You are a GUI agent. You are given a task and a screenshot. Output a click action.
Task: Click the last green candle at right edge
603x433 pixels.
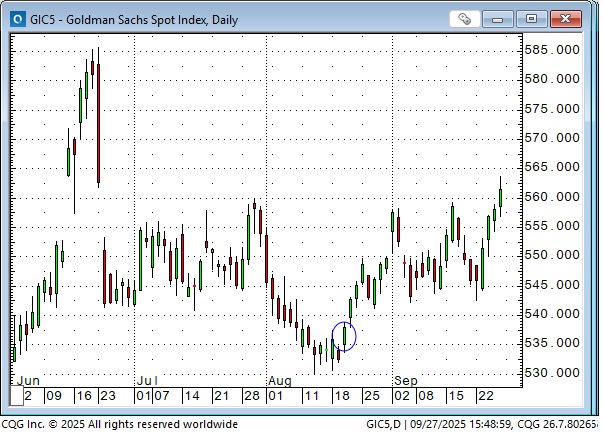click(x=501, y=196)
